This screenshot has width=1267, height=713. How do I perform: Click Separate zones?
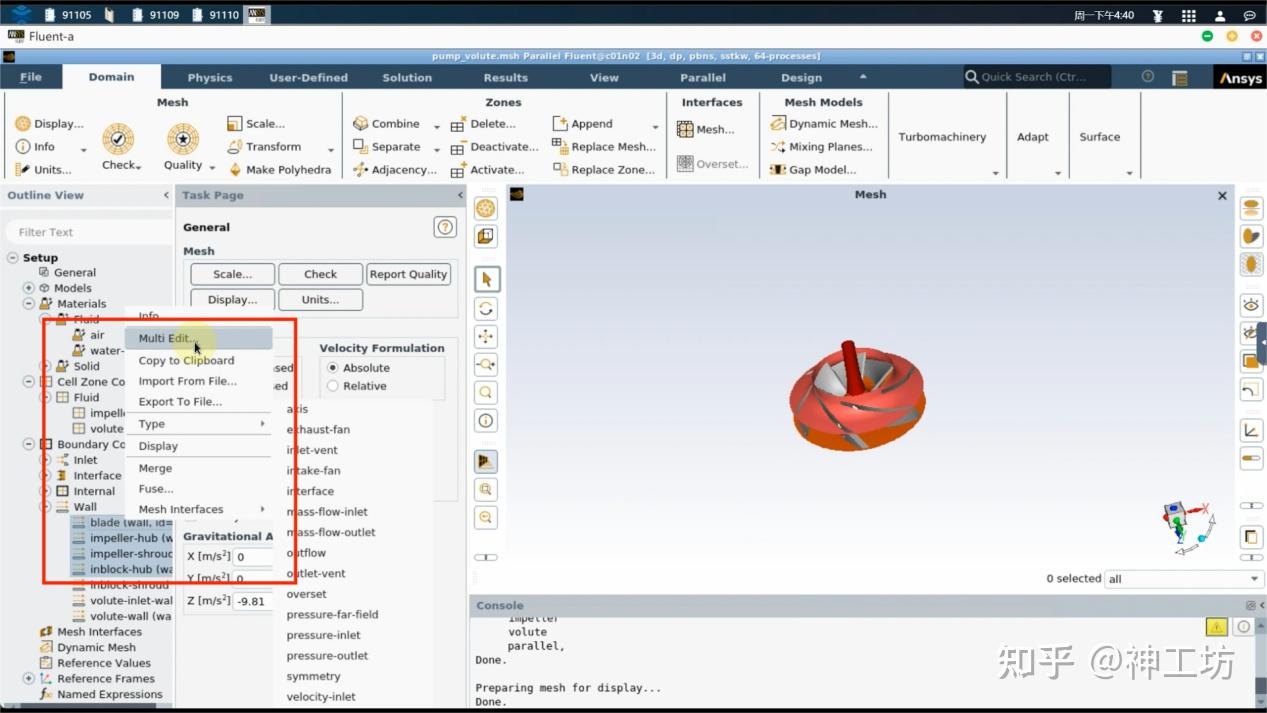click(x=386, y=147)
